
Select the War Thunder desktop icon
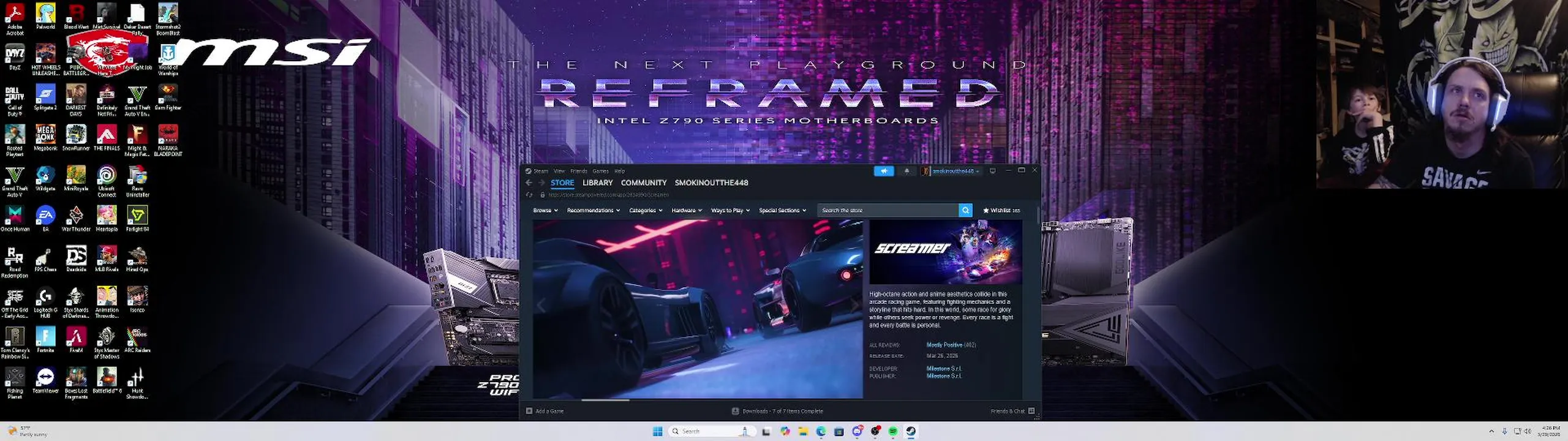[x=76, y=218]
